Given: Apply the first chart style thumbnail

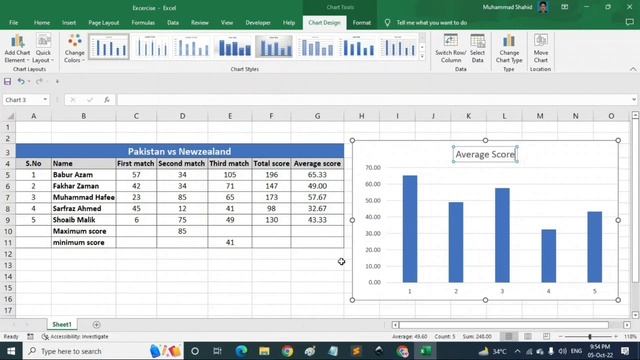Looking at the screenshot, I should [109, 47].
